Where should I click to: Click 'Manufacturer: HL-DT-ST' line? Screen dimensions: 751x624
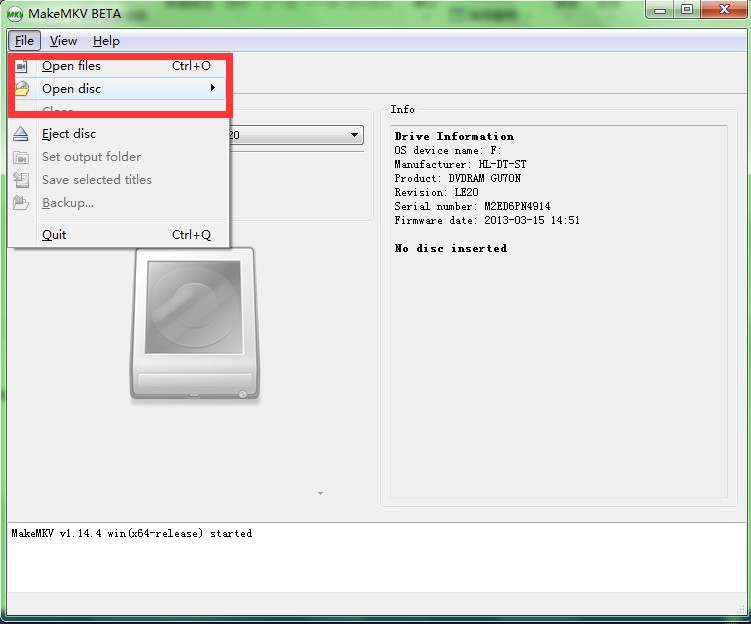460,164
